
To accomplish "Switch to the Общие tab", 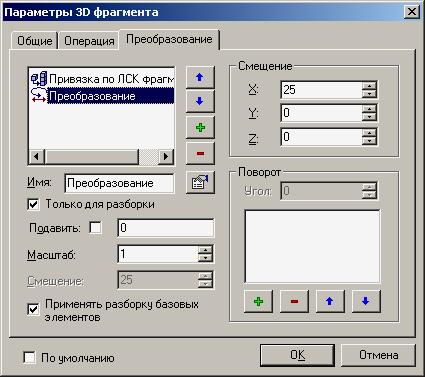I will (x=35, y=41).
